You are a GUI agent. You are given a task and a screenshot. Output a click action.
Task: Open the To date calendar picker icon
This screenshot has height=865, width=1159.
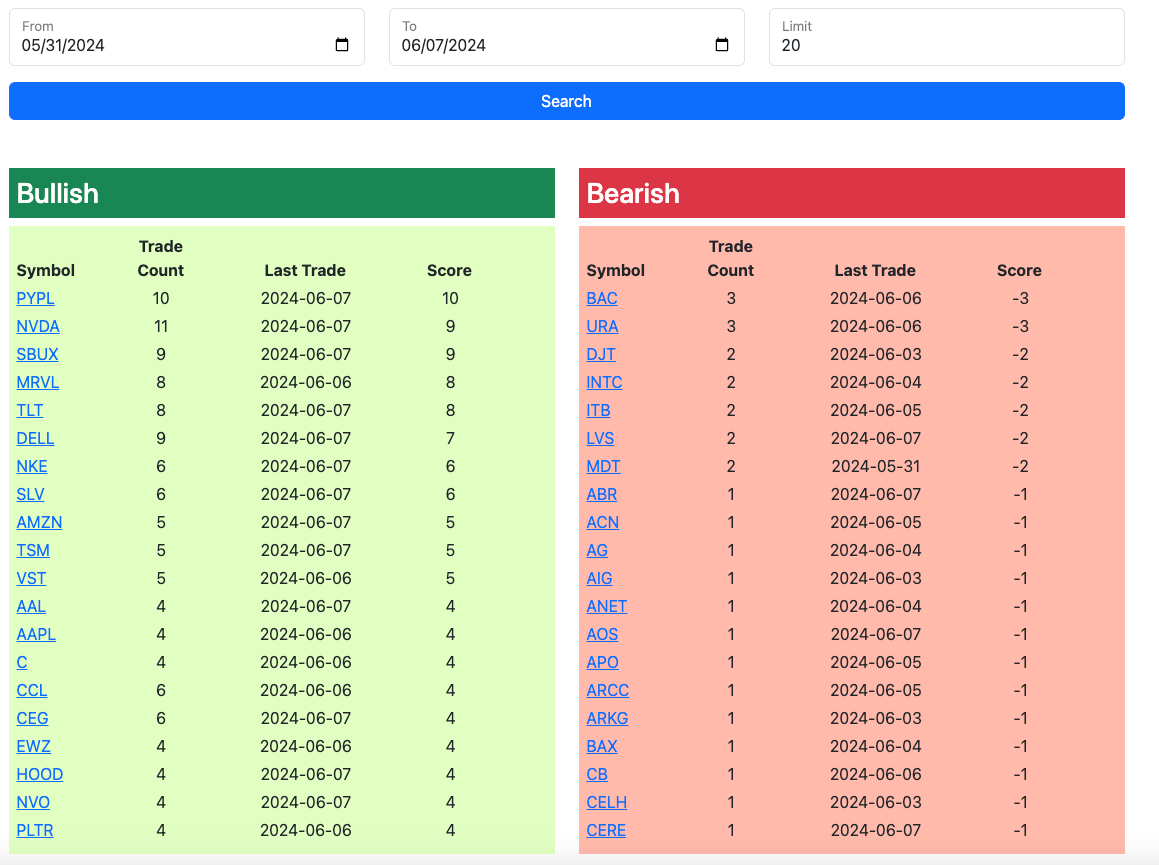(721, 45)
